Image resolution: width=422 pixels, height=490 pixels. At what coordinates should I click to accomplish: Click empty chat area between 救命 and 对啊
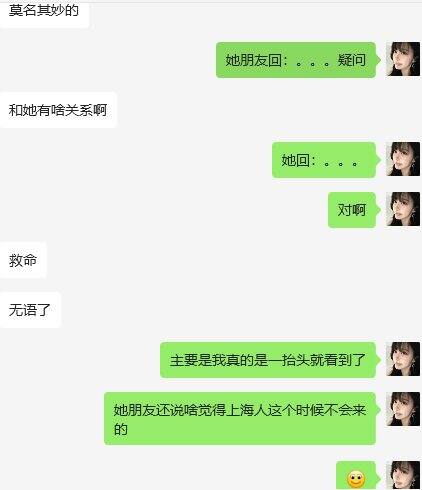click(x=187, y=235)
